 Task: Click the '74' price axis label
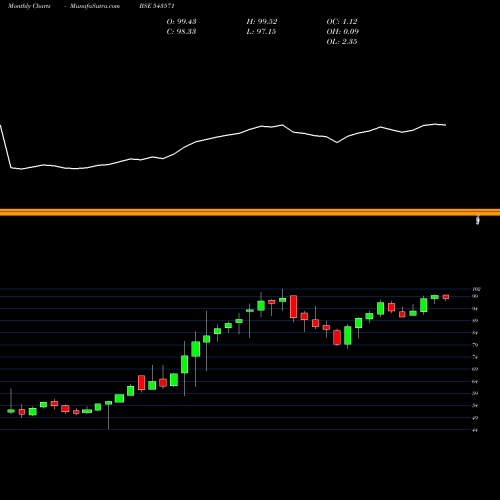tap(475, 357)
